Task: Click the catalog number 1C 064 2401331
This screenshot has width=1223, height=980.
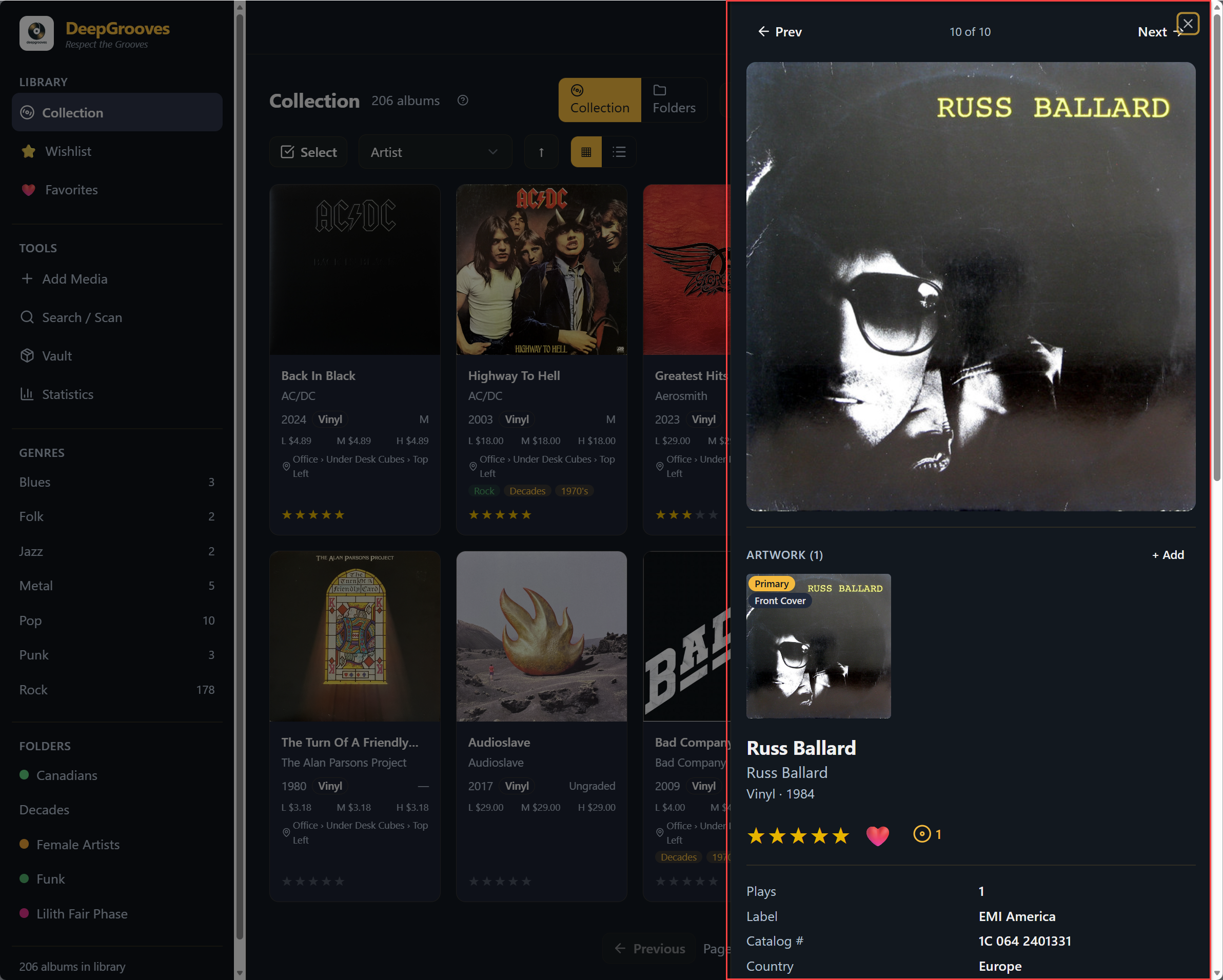Action: (x=1025, y=941)
